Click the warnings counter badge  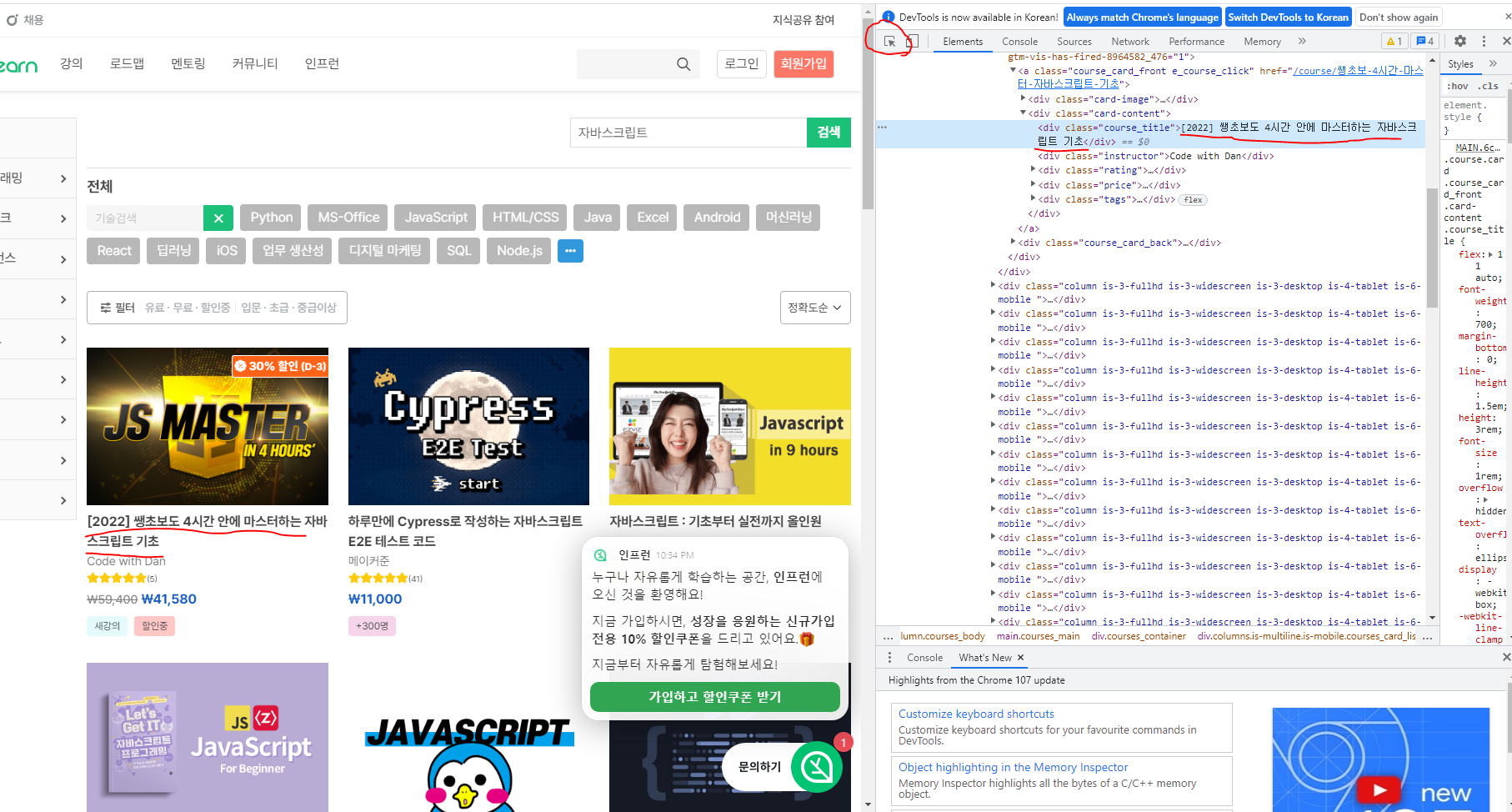1394,41
